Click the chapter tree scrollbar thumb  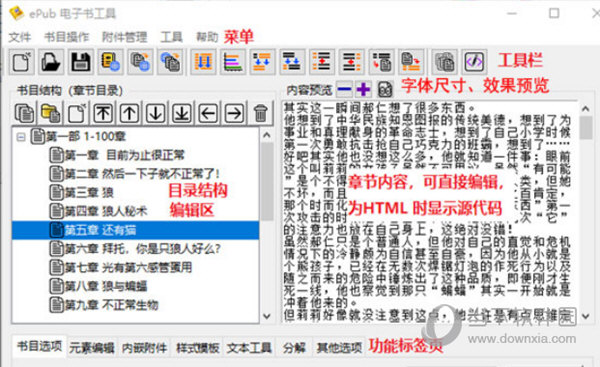267,182
